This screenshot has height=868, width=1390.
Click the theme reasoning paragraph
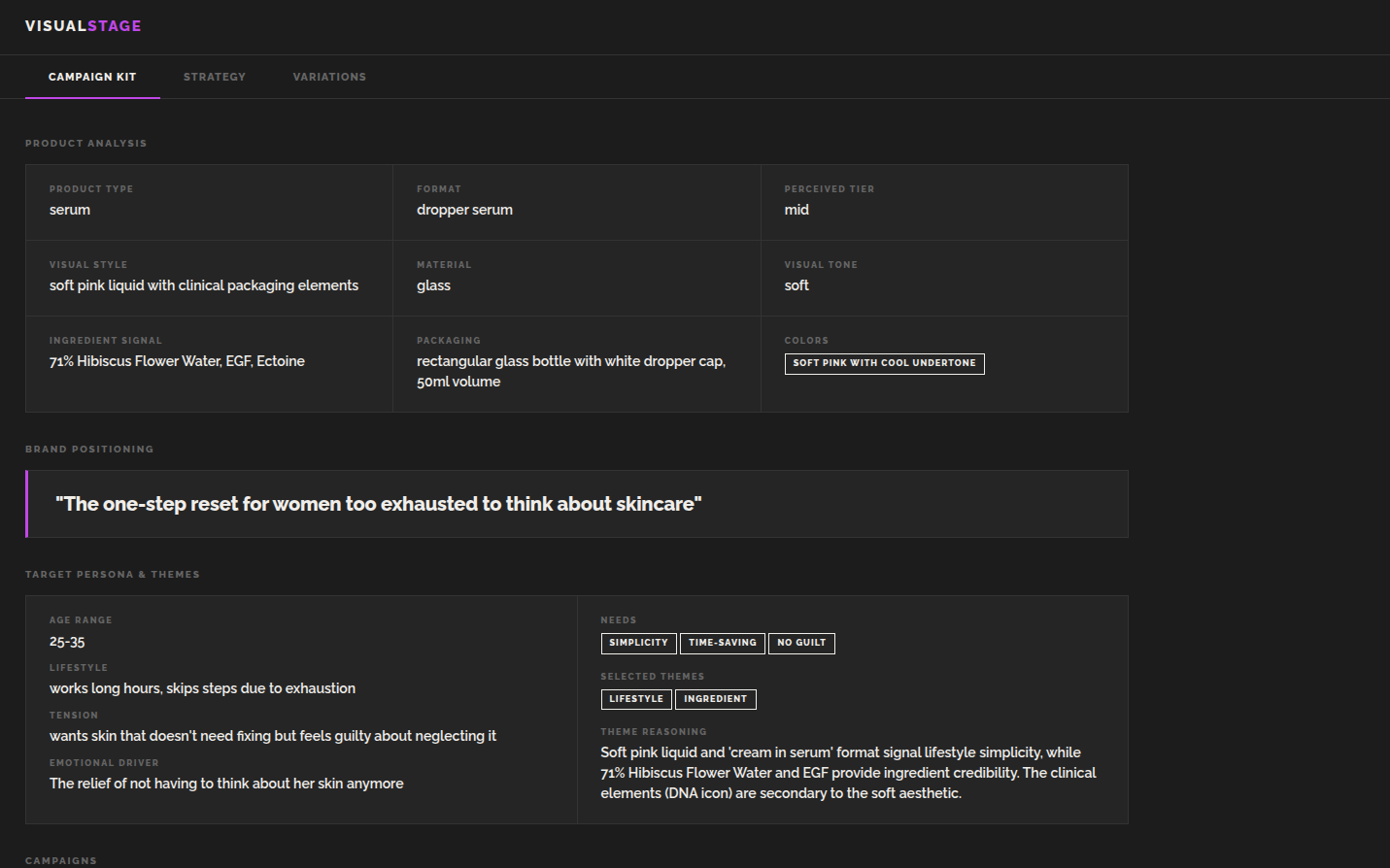coord(848,773)
